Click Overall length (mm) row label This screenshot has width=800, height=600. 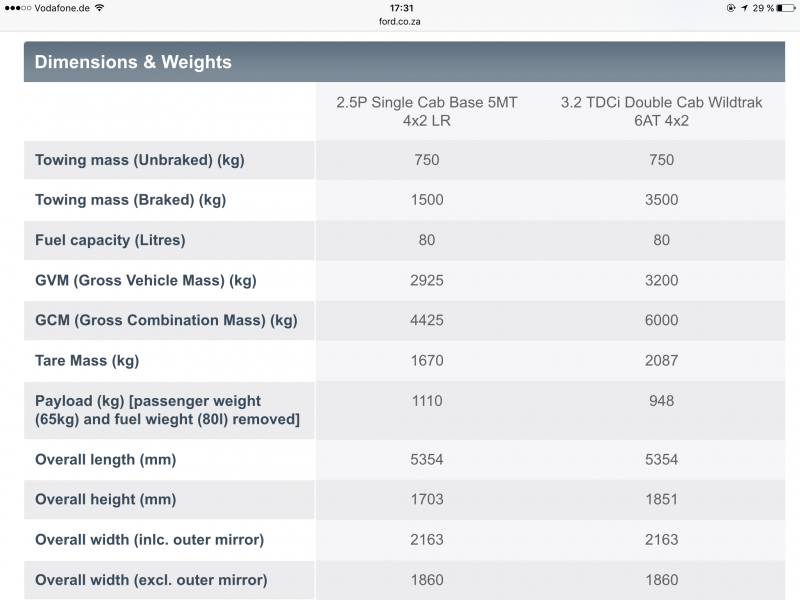coord(105,459)
